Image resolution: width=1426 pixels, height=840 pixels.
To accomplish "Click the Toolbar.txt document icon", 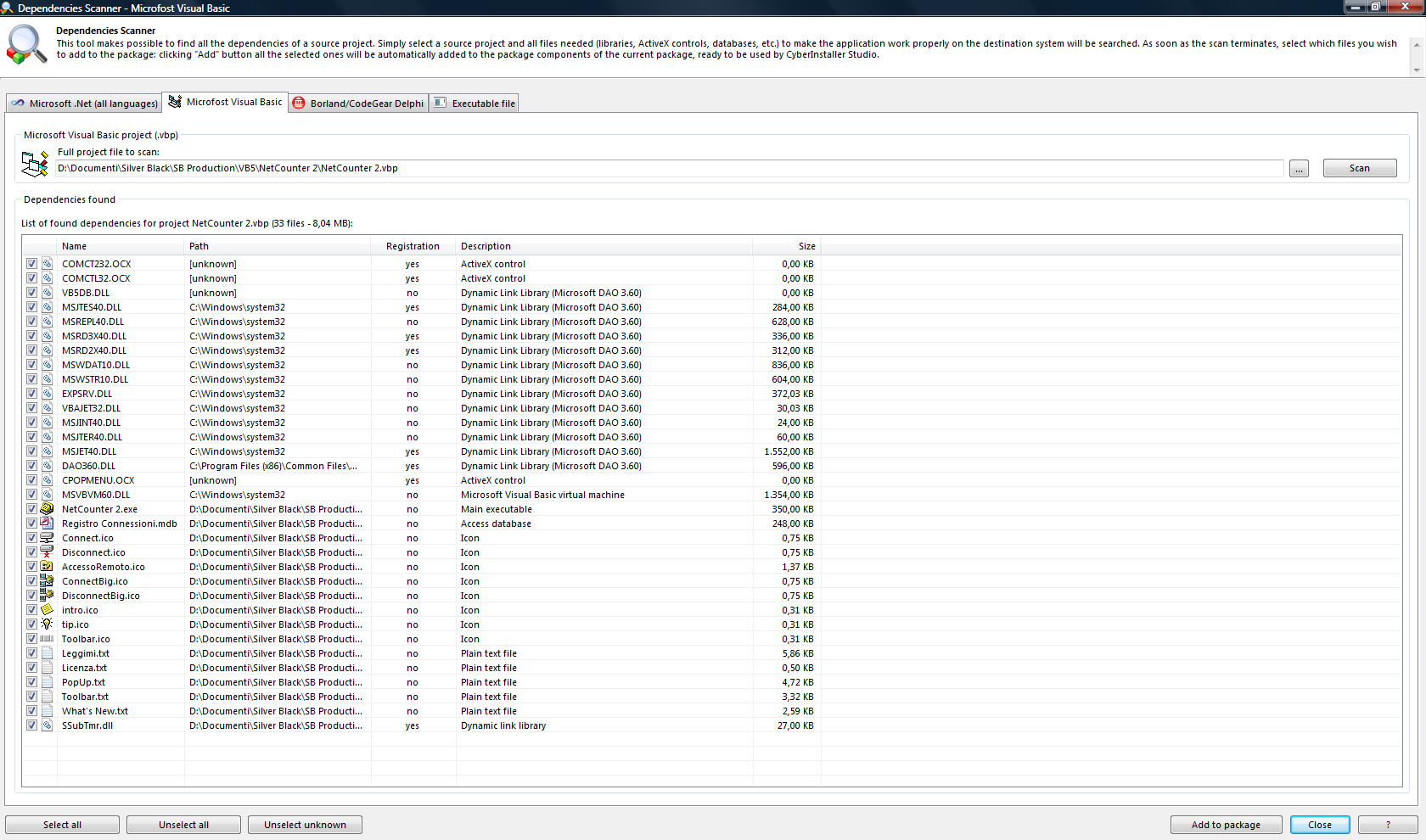I will (x=47, y=697).
